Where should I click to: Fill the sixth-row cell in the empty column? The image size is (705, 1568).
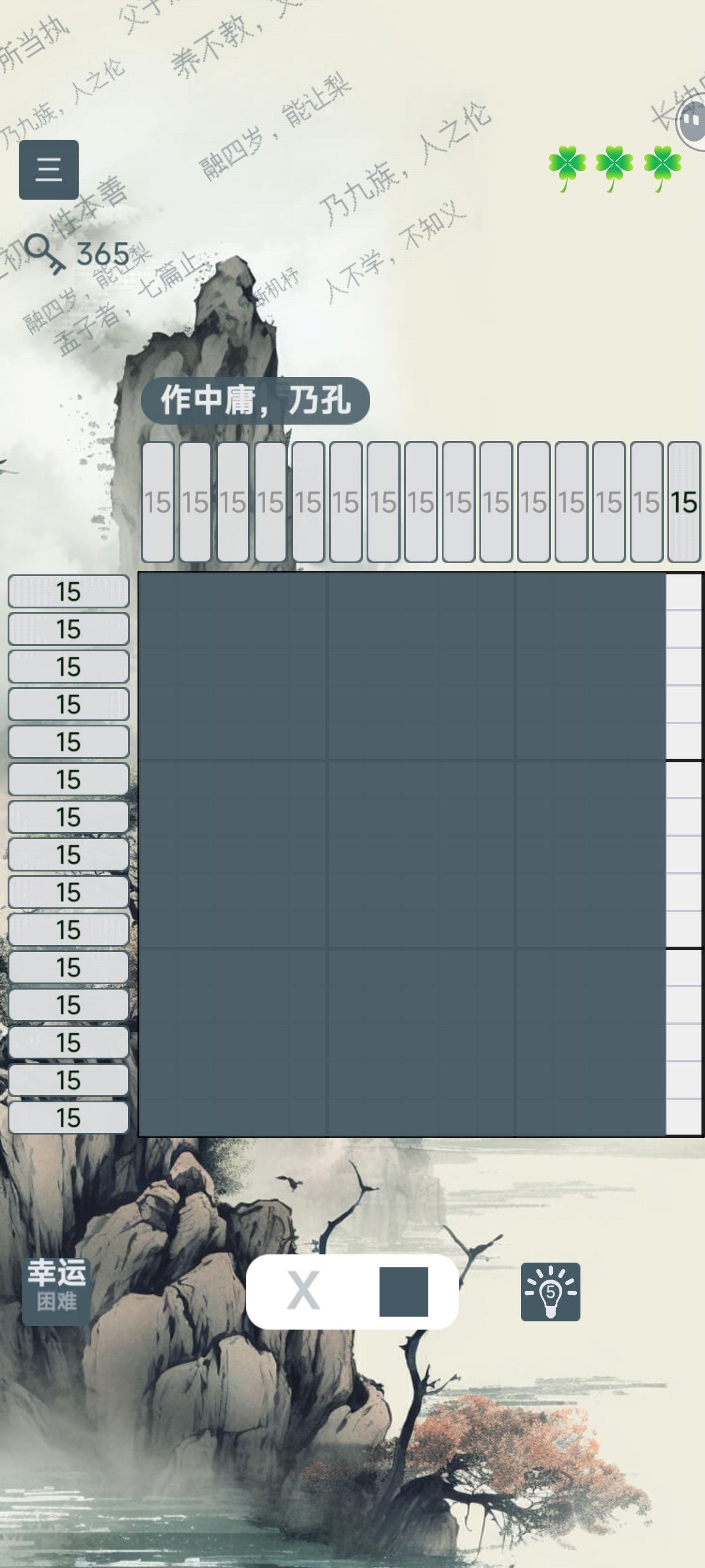[x=684, y=779]
